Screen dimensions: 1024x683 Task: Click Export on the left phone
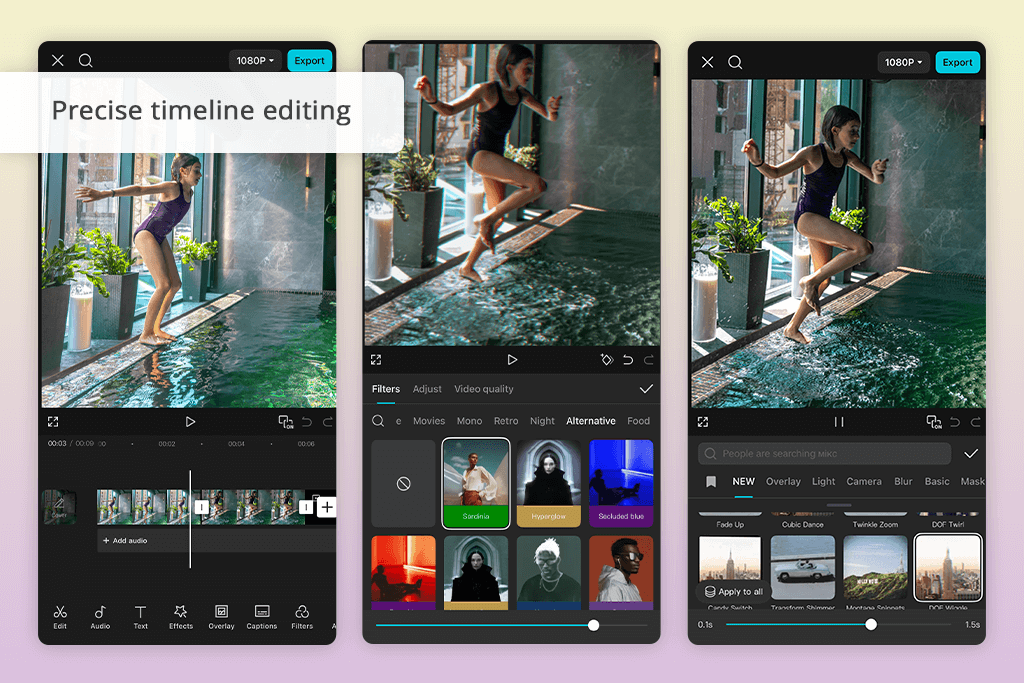[310, 60]
